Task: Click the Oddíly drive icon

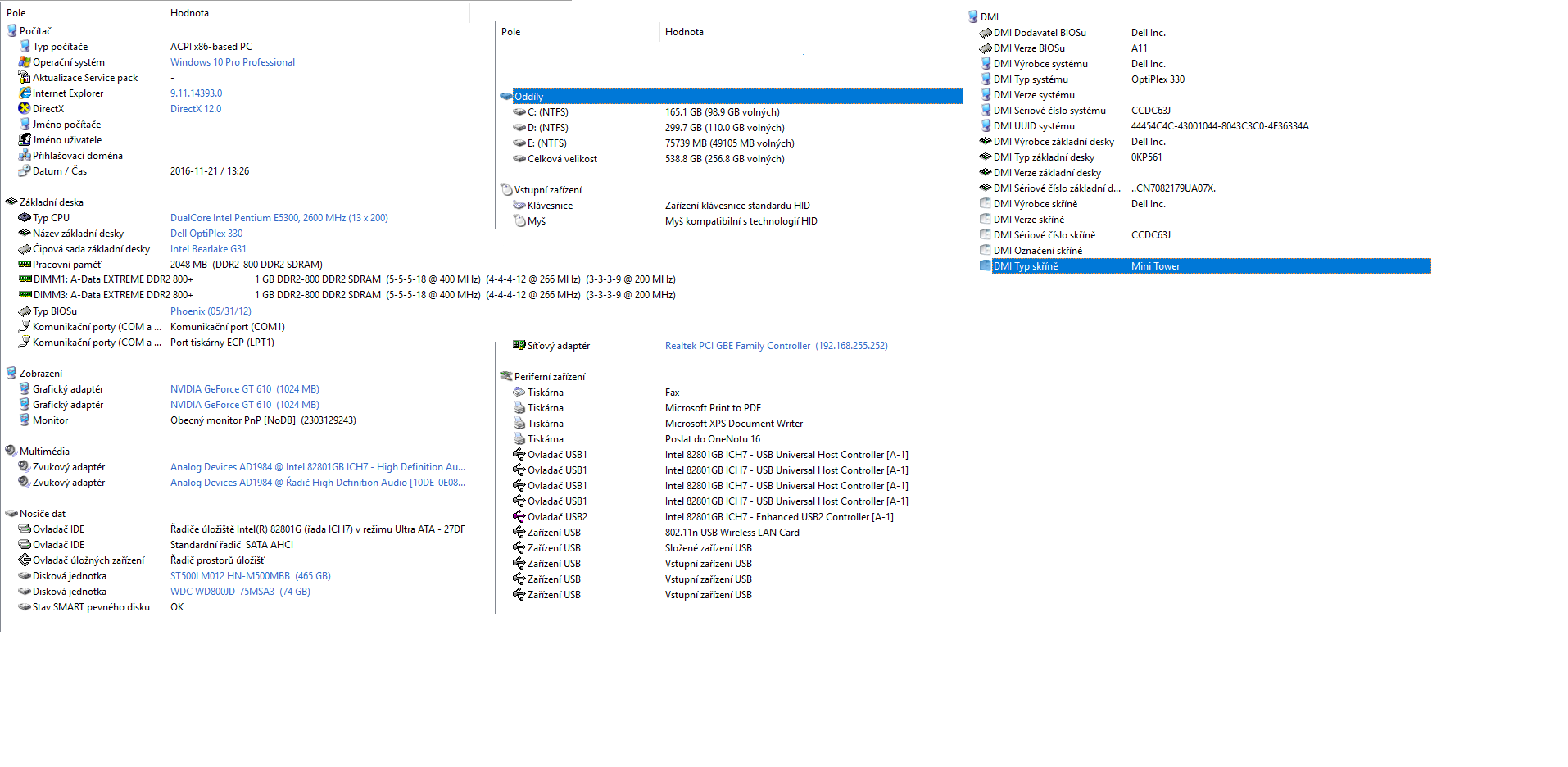Action: (506, 97)
